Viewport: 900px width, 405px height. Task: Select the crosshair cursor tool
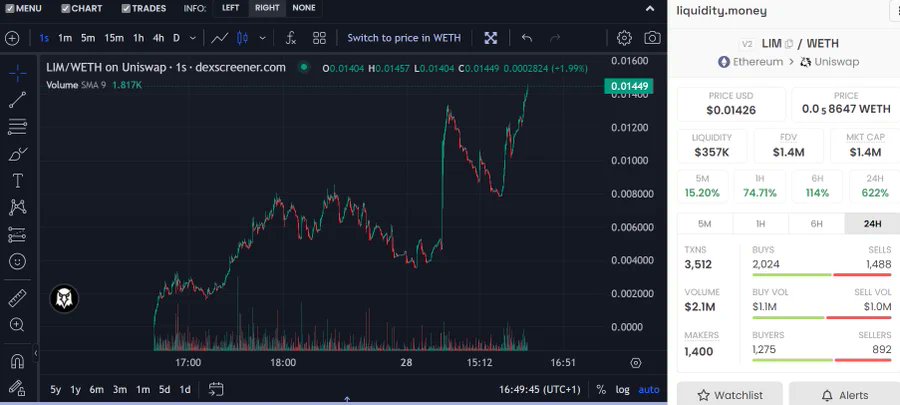tap(17, 73)
